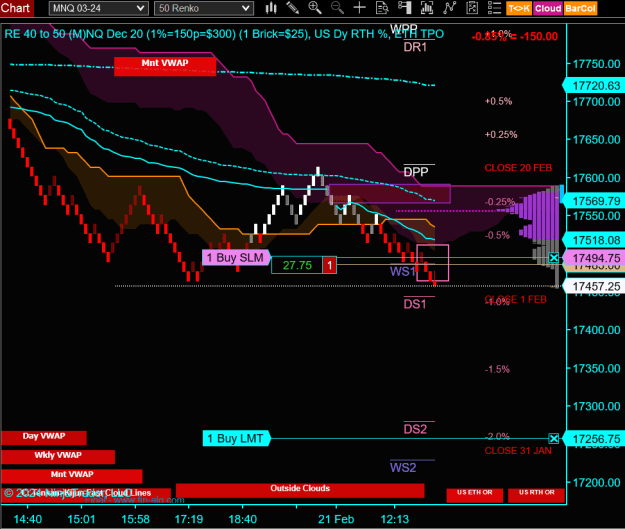
Task: Show the data box icon
Action: [x=382, y=8]
